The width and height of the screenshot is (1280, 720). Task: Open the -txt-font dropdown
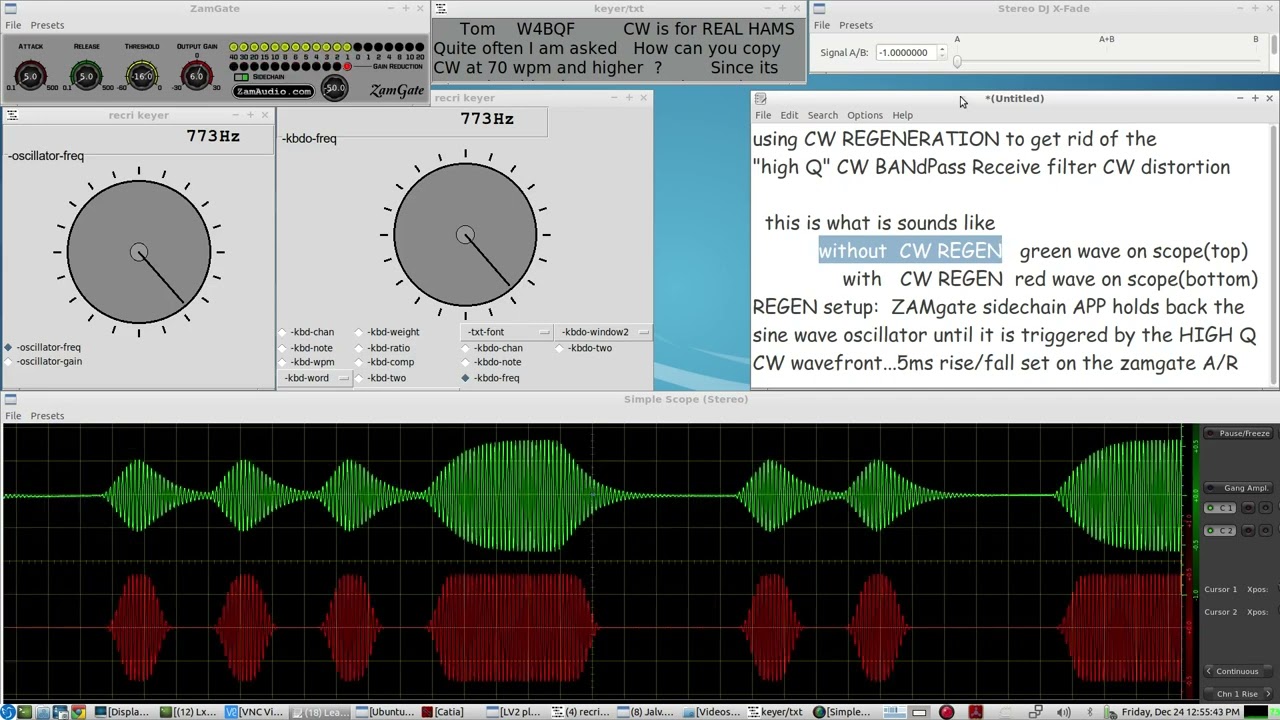tap(507, 332)
